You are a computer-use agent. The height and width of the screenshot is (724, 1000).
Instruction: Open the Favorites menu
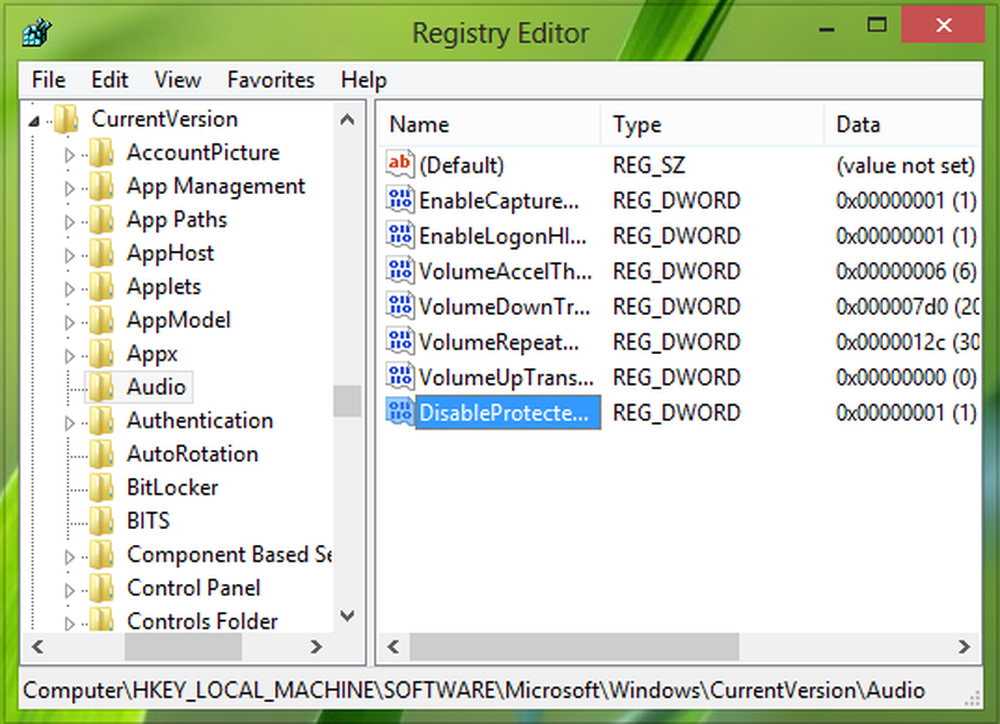270,80
